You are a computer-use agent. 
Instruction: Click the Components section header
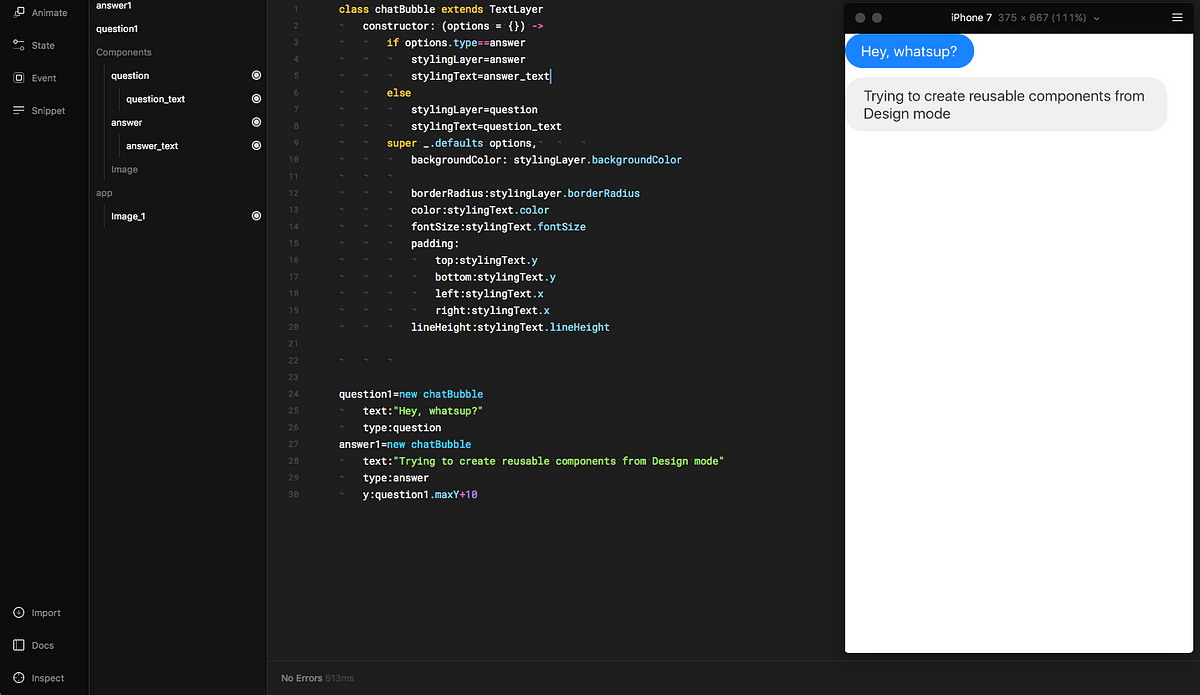tap(124, 52)
